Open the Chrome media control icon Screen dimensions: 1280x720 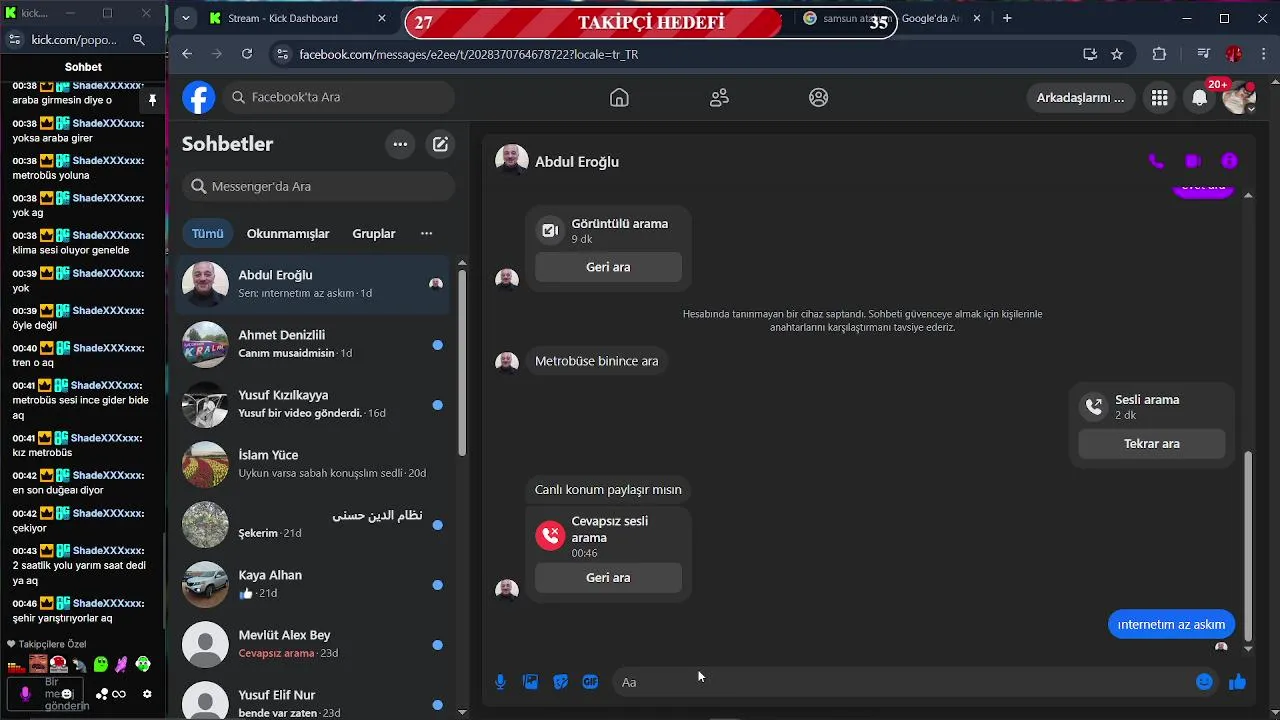pyautogui.click(x=1203, y=54)
